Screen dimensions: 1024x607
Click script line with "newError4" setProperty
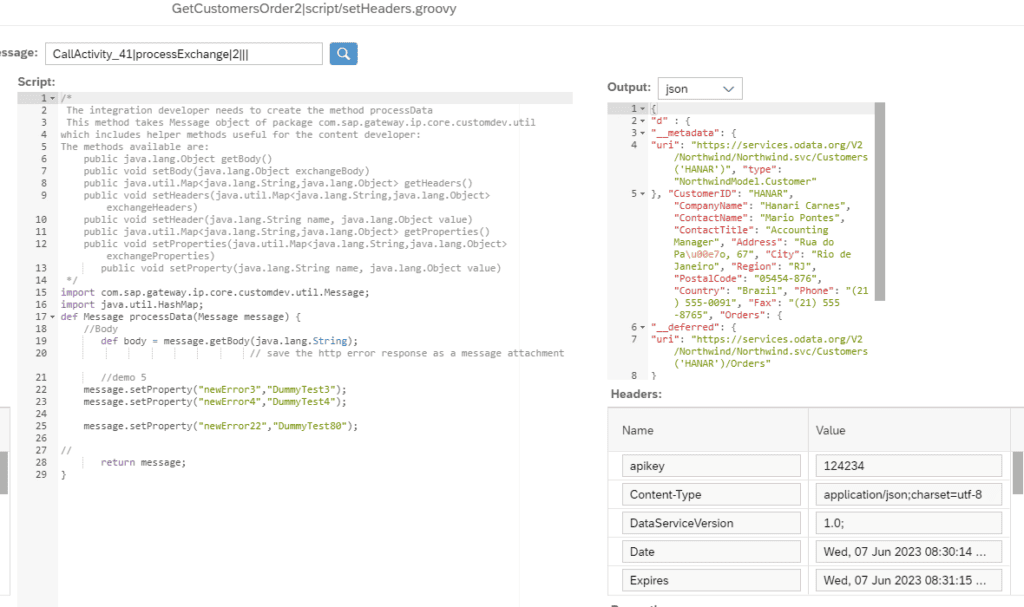tap(215, 402)
